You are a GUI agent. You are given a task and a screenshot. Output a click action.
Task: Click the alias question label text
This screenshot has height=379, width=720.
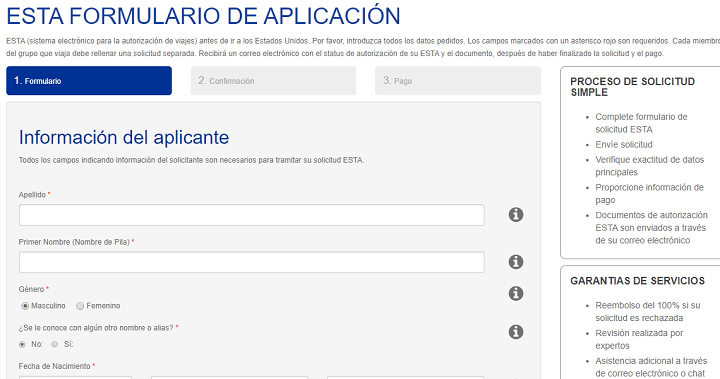pos(96,328)
